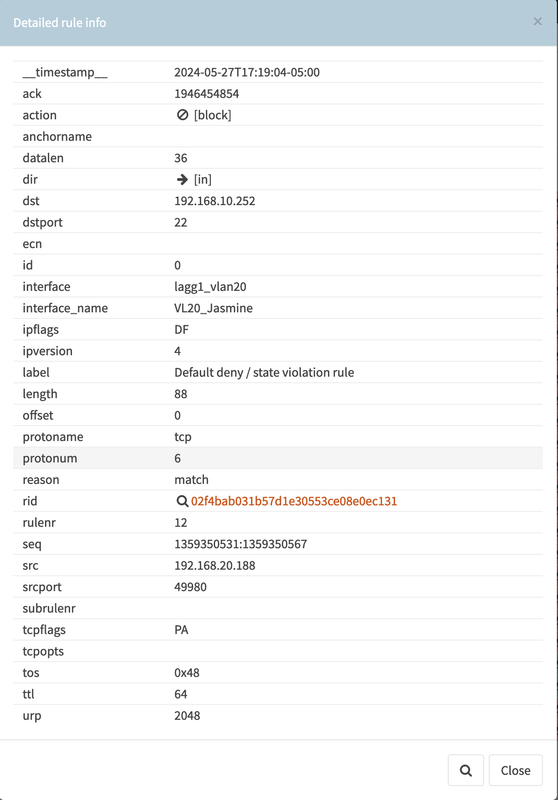Click the magnifier icon next to rid
This screenshot has width=558, height=800.
point(182,501)
